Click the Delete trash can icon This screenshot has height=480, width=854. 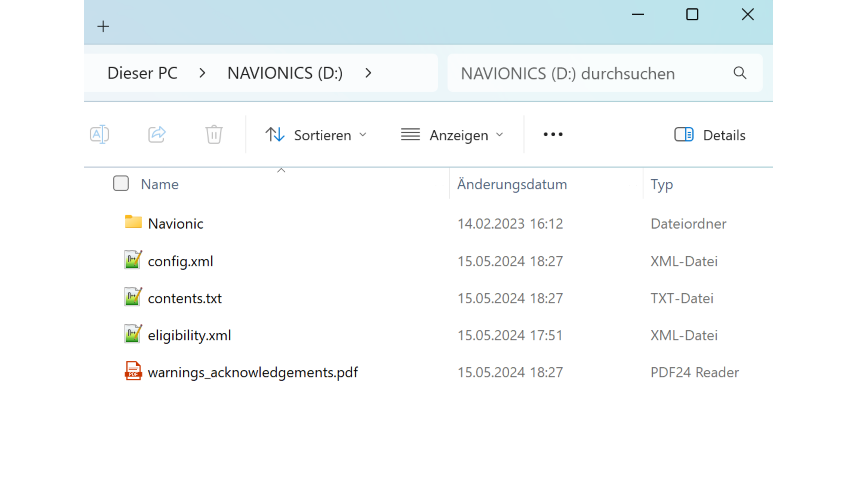coord(214,135)
